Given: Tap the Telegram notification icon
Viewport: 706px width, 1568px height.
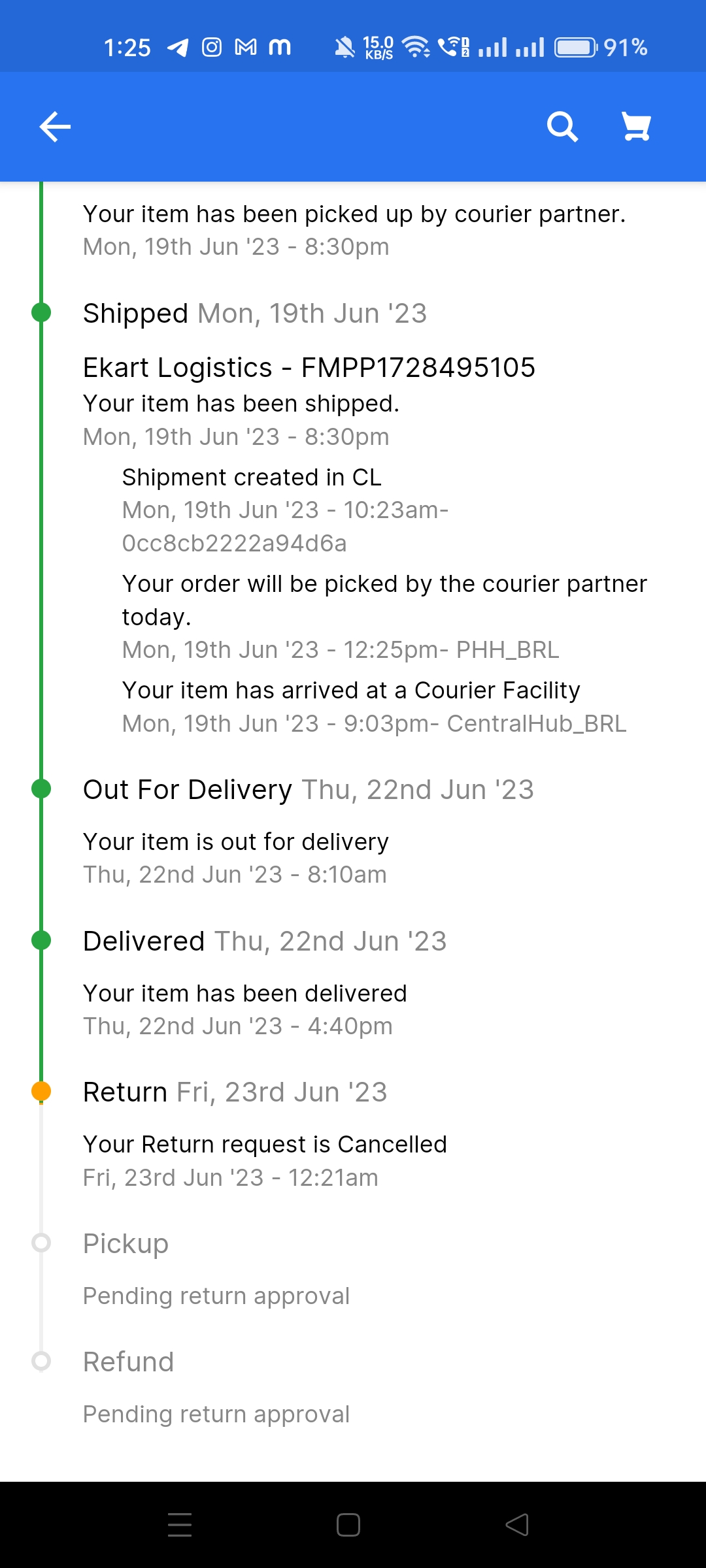Looking at the screenshot, I should click(x=178, y=47).
